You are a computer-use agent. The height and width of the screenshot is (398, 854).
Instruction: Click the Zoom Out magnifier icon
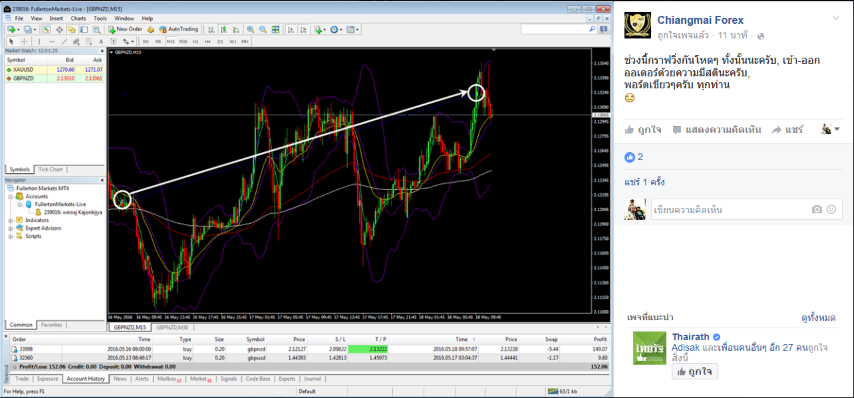pos(263,29)
